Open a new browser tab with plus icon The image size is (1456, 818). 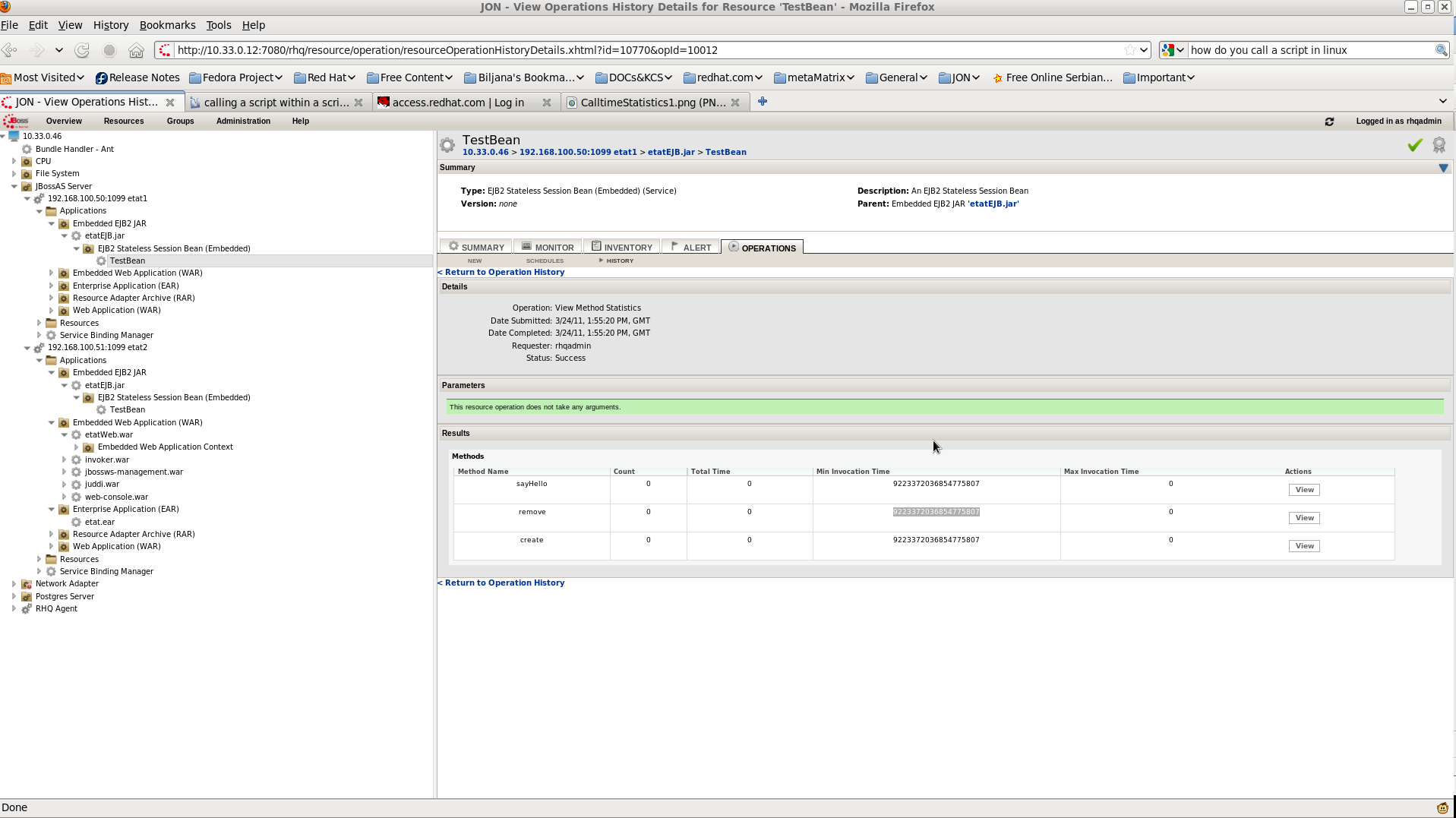[x=763, y=102]
